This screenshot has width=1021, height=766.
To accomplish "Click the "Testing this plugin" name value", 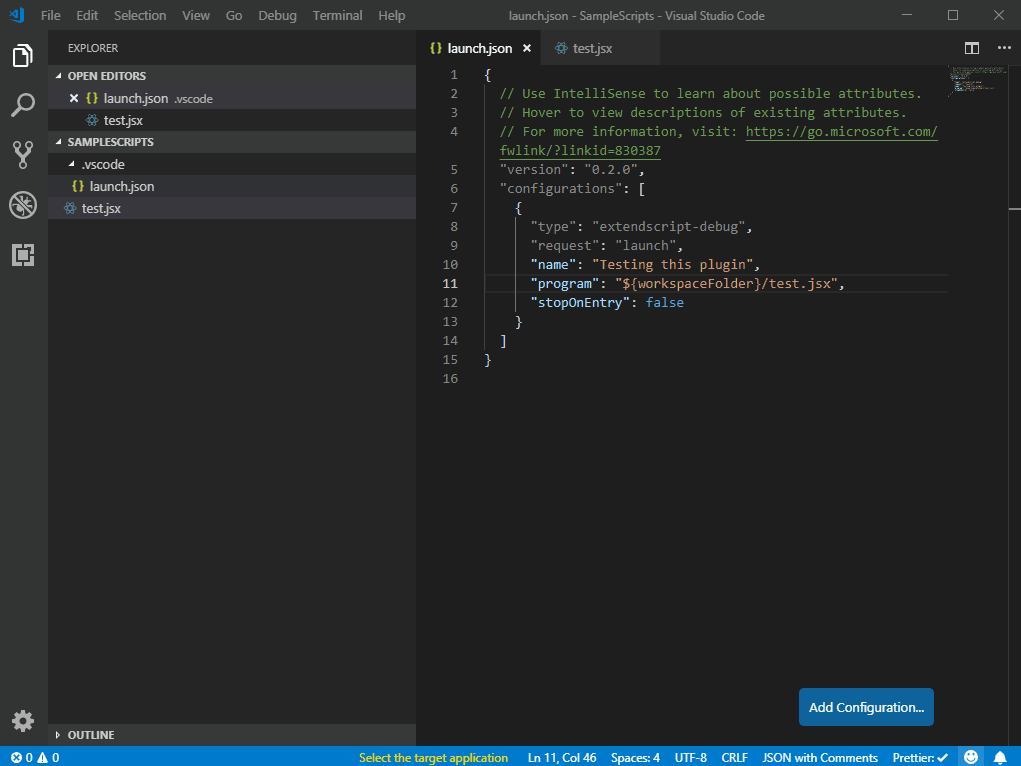I will 672,264.
